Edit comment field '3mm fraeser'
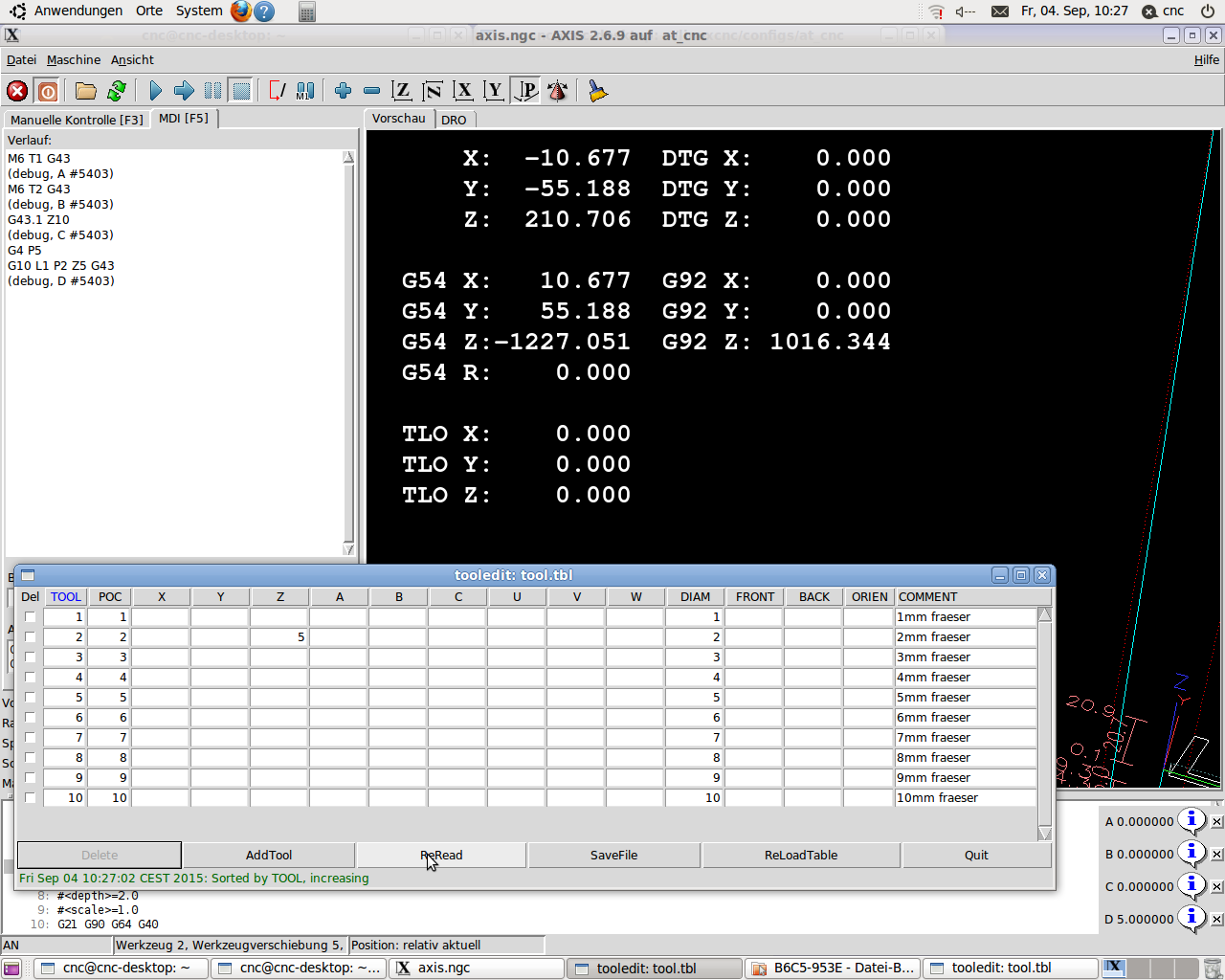1225x980 pixels. click(966, 657)
